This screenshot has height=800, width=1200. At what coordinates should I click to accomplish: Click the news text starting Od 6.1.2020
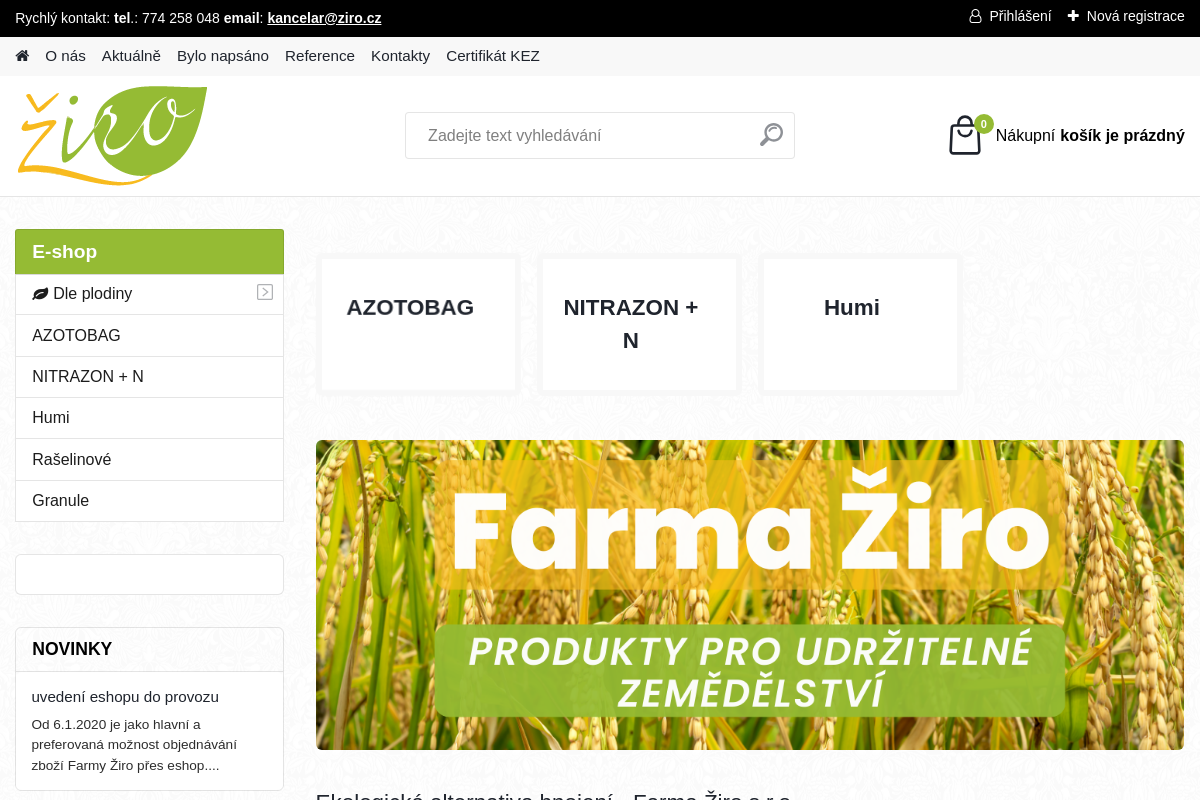click(134, 745)
